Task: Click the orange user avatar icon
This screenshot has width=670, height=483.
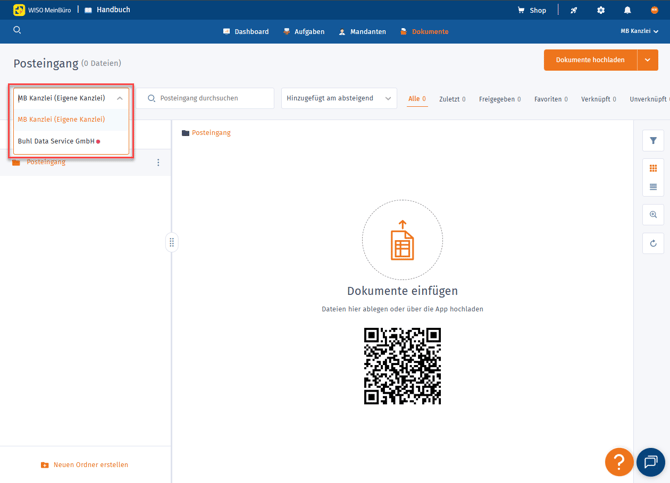Action: point(654,10)
